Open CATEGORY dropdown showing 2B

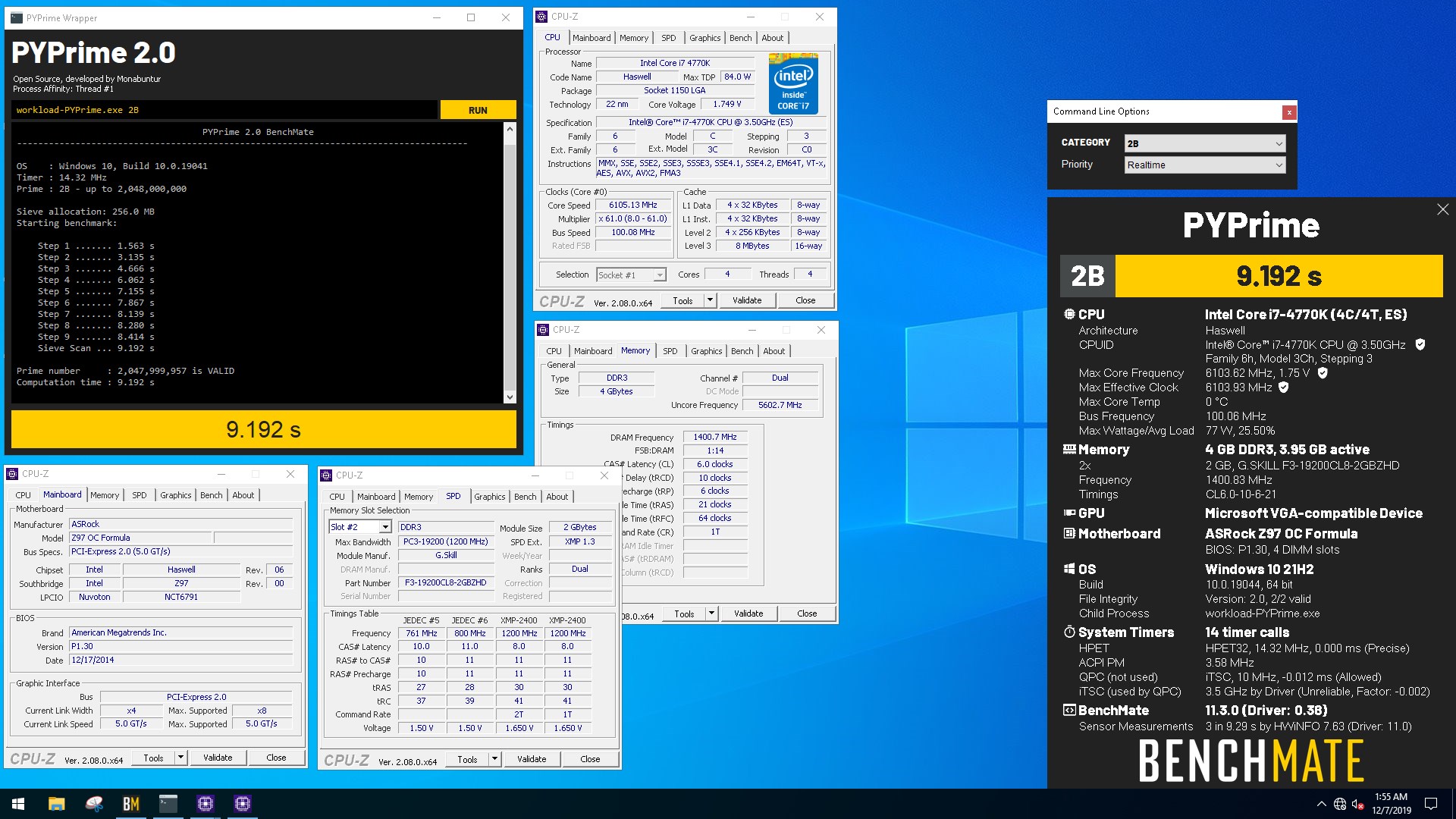click(1205, 143)
